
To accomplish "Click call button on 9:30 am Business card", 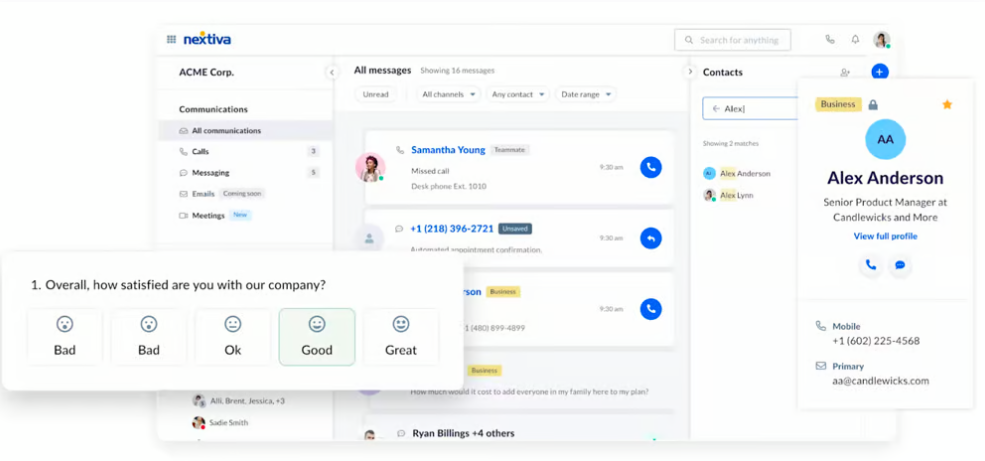I will point(651,309).
